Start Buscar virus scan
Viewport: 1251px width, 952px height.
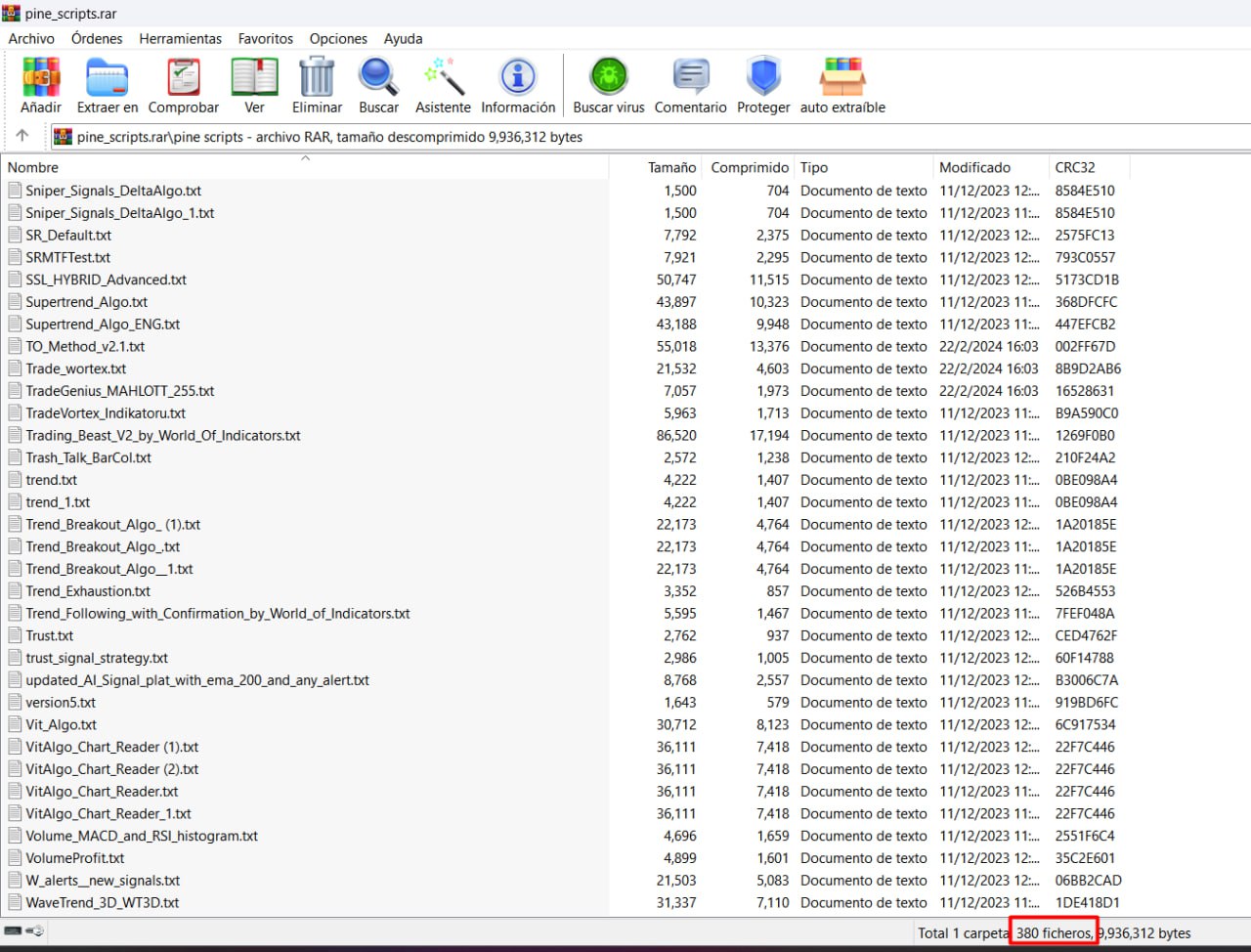coord(609,85)
